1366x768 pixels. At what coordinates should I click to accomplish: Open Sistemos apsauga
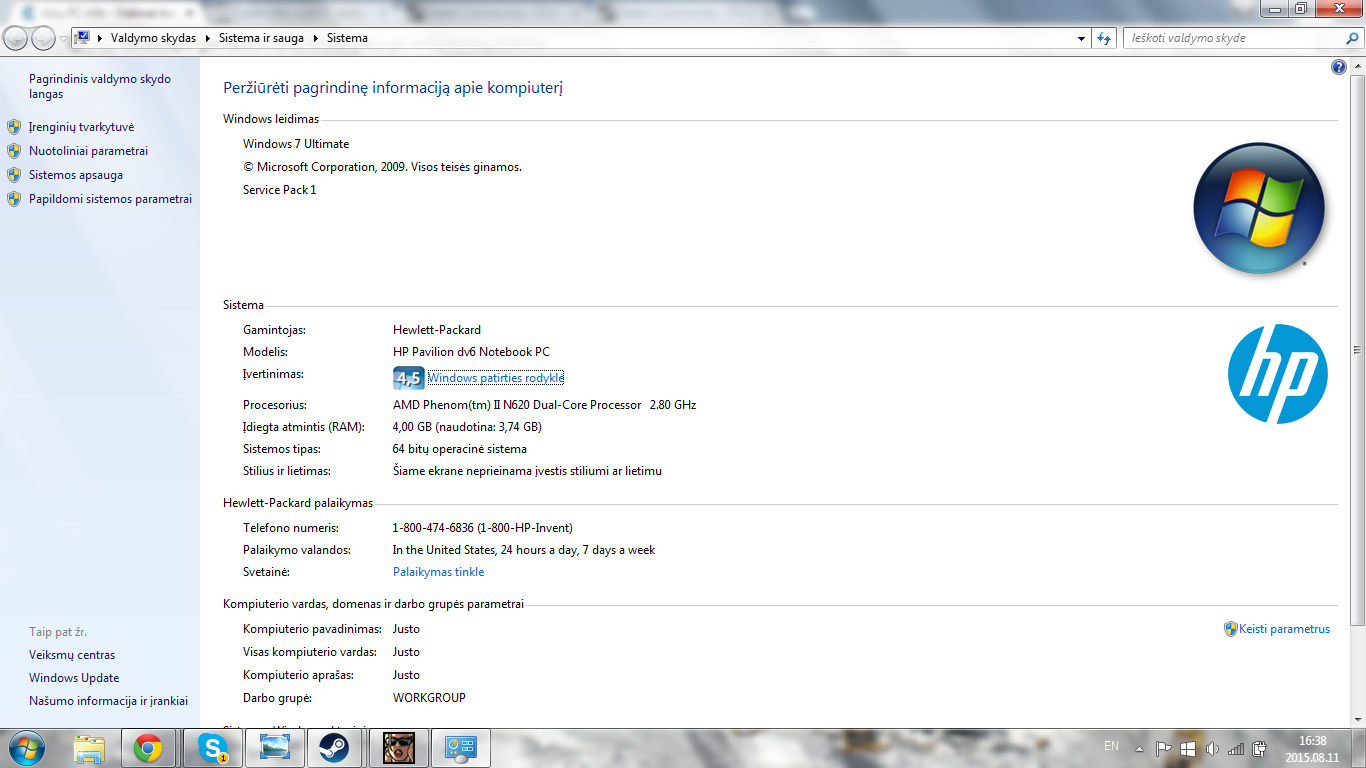[76, 175]
